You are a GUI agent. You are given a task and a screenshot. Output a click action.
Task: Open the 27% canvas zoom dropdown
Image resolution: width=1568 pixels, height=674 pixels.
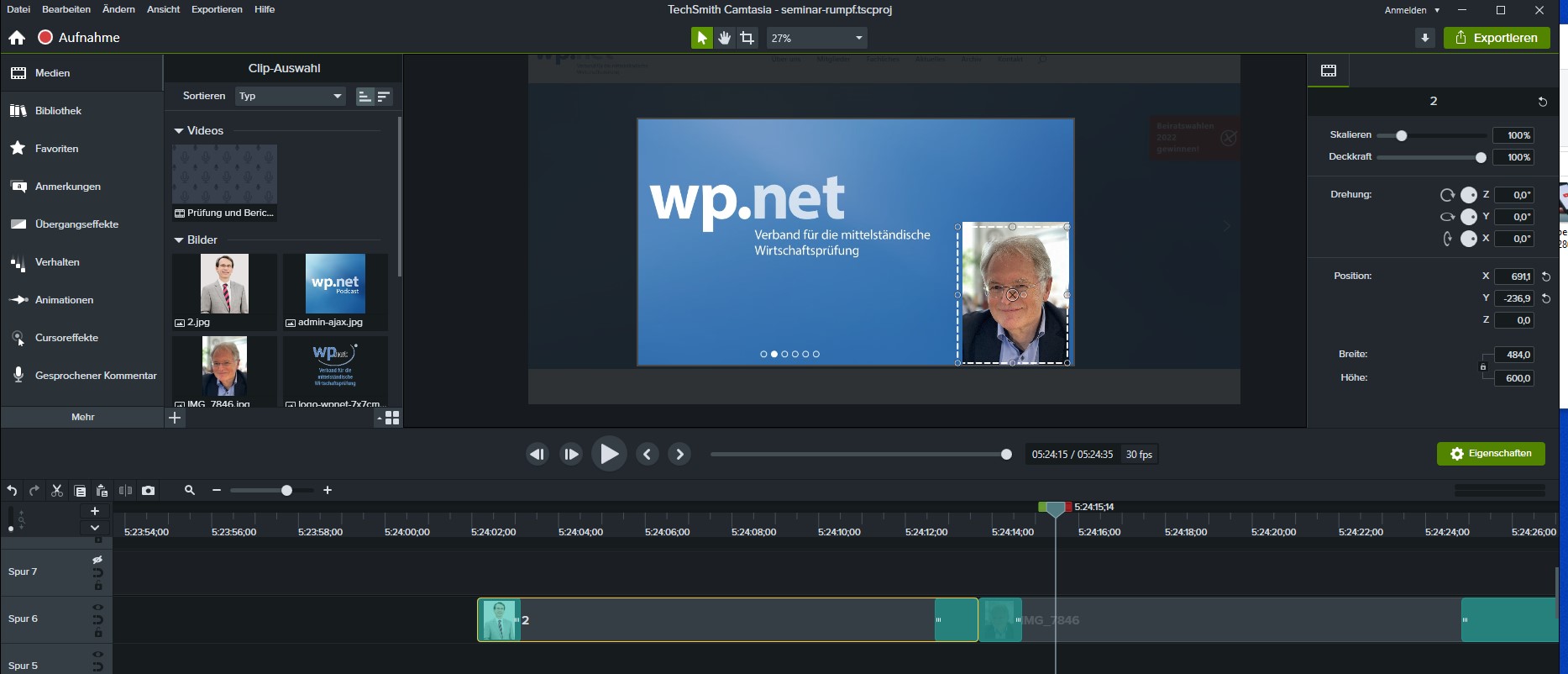pos(816,38)
